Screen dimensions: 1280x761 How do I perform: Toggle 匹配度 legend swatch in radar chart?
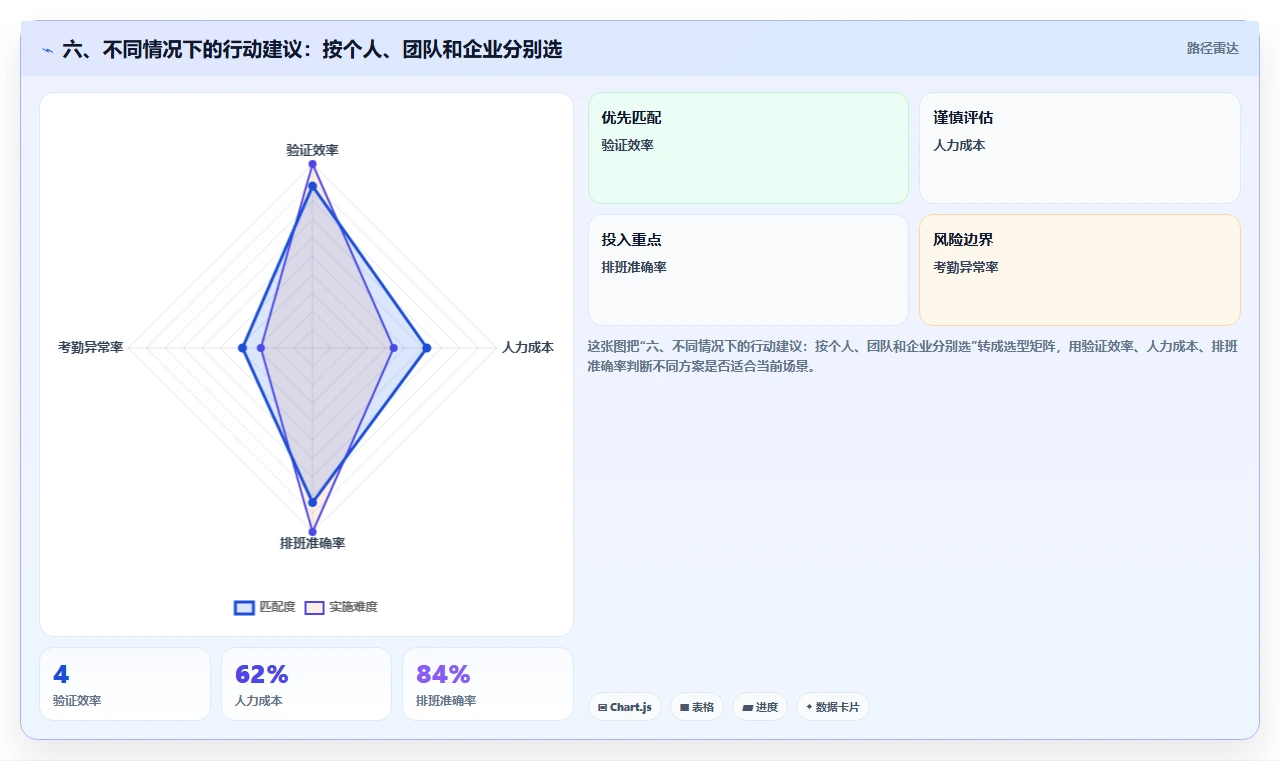pos(244,607)
